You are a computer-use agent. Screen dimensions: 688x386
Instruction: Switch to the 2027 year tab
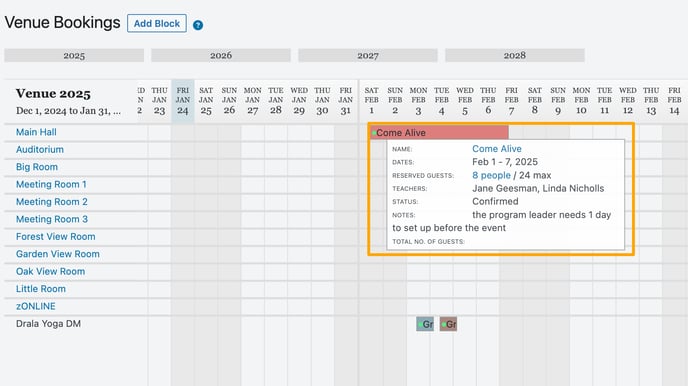pyautogui.click(x=368, y=56)
